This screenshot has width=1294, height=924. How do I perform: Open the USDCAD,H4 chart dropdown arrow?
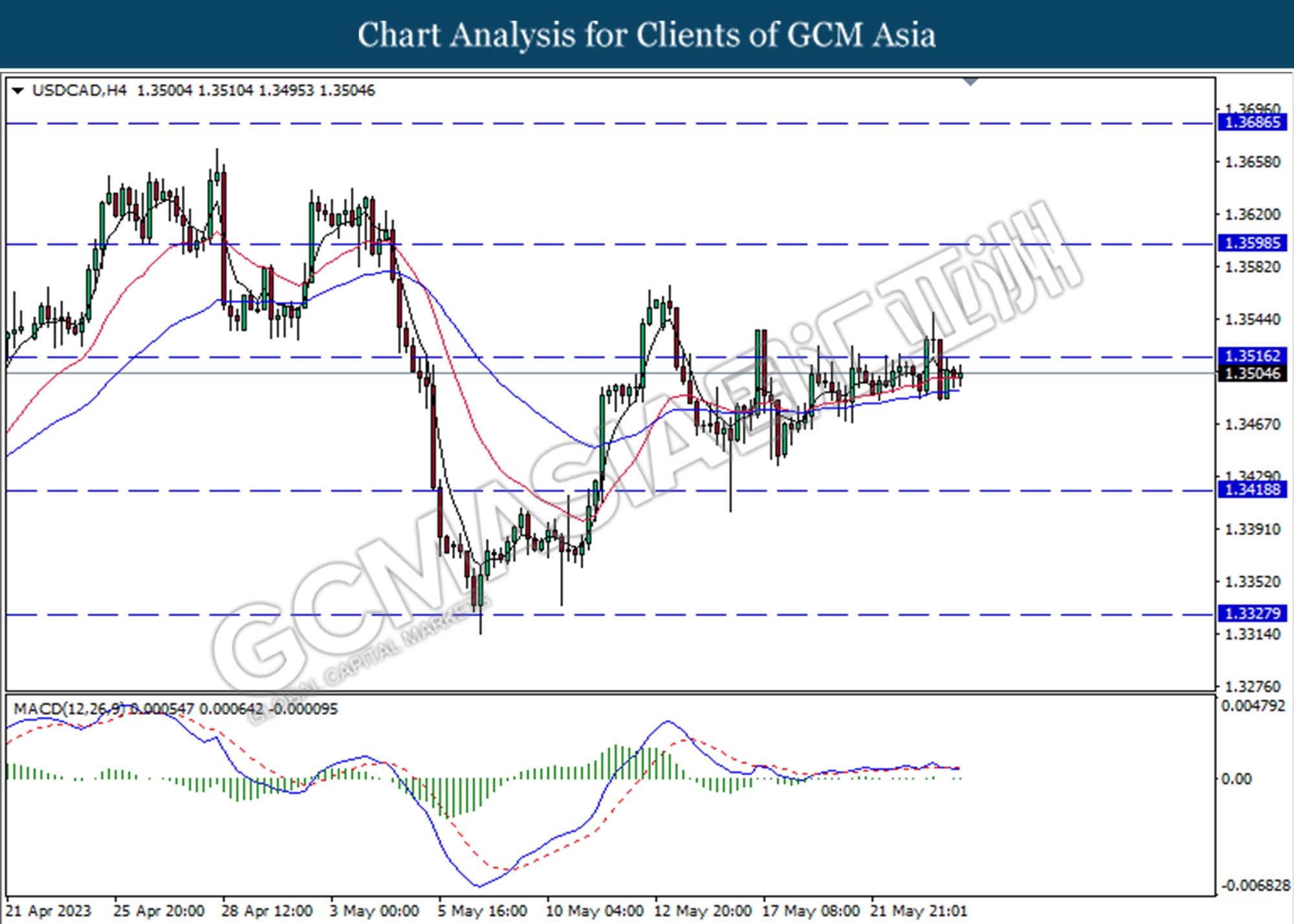(x=18, y=91)
